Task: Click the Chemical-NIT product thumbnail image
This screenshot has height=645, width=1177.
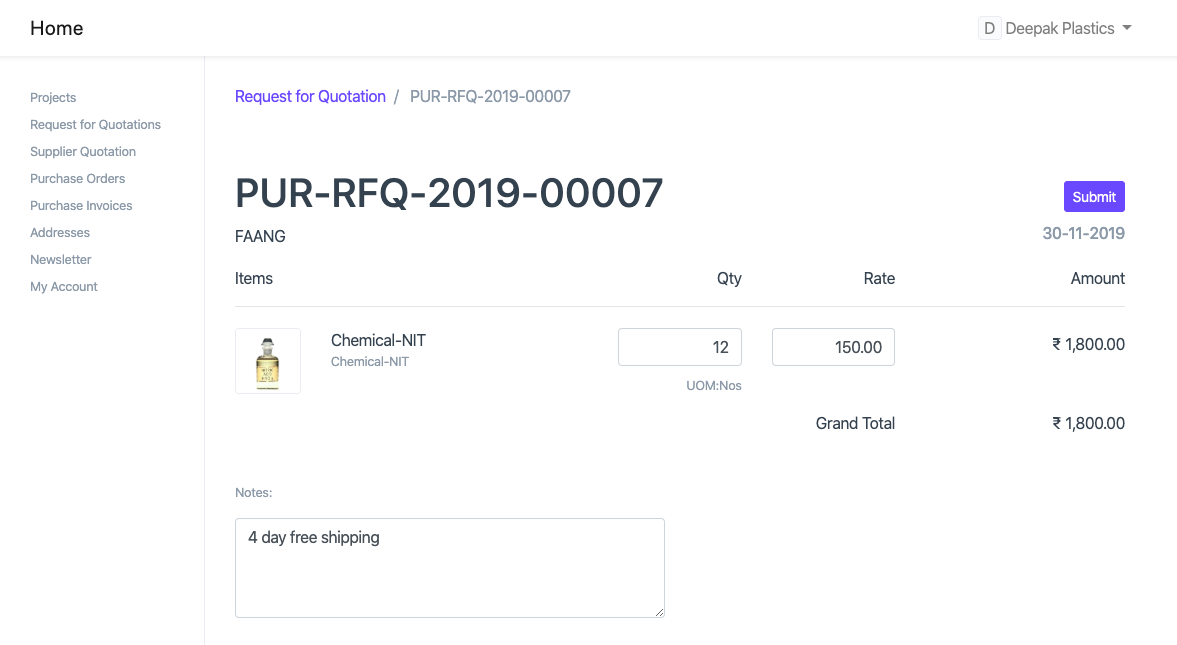Action: pos(267,361)
